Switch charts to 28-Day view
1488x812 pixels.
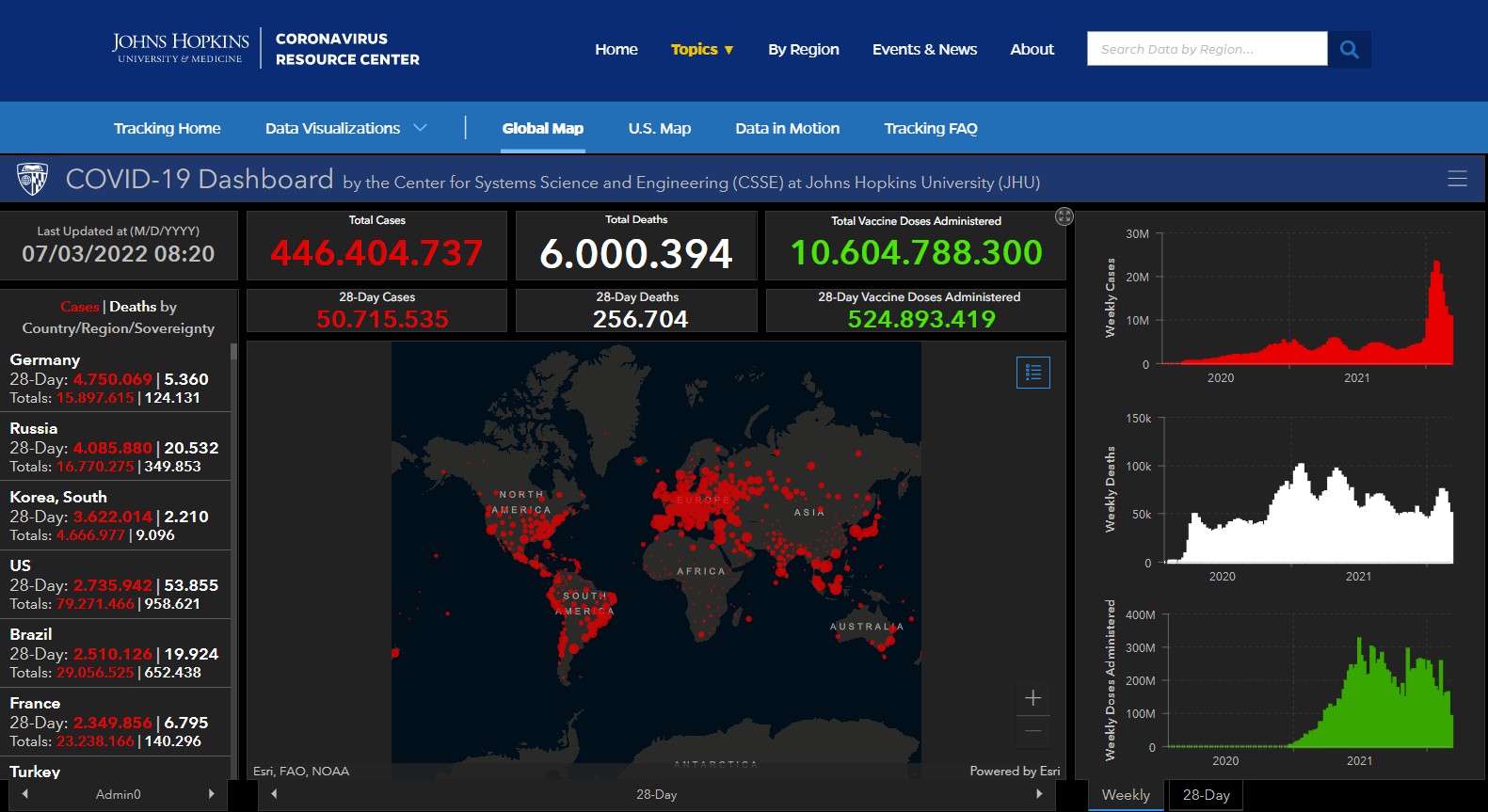pos(1206,795)
